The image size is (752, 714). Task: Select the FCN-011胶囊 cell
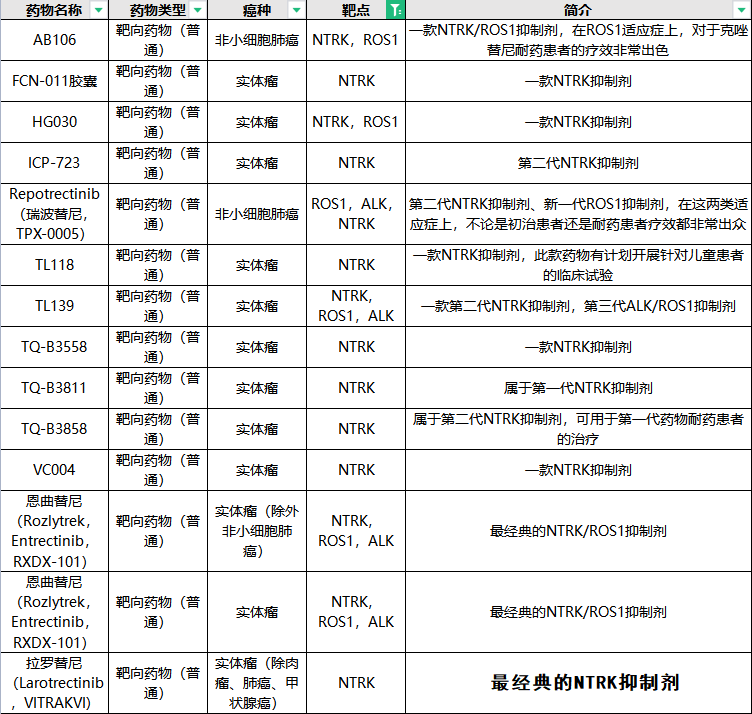tap(55, 81)
